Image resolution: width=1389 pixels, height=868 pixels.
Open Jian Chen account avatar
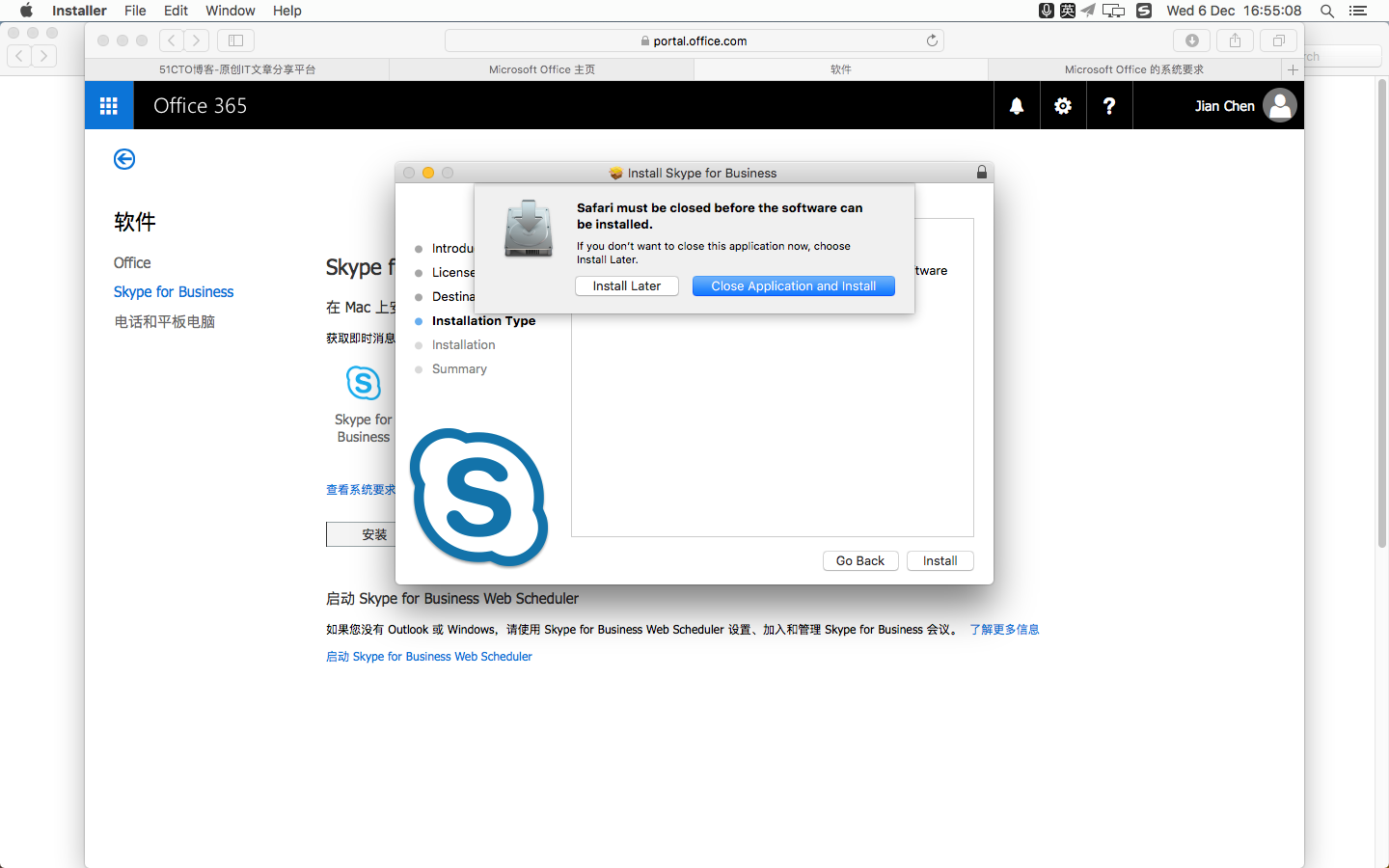[1280, 105]
